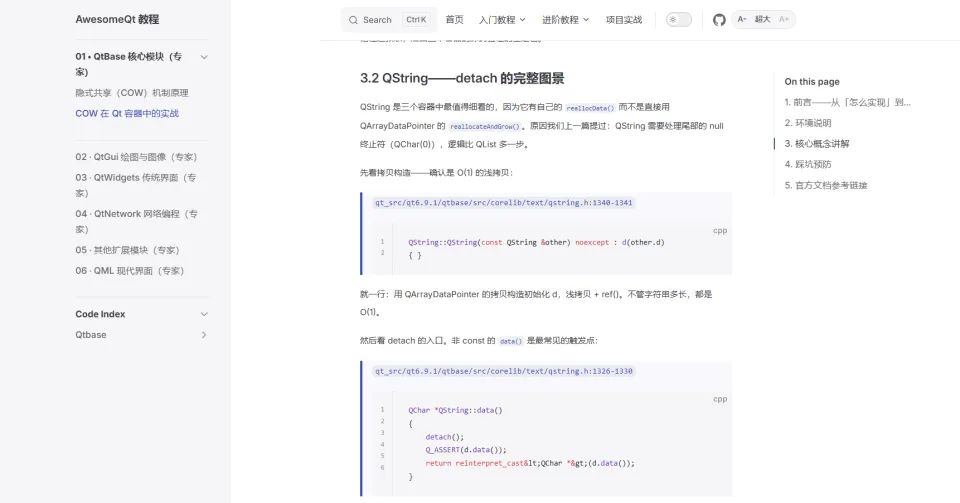The image size is (960, 503).
Task: Open COW 在 Qt 容器中的实战 page
Action: 127,113
